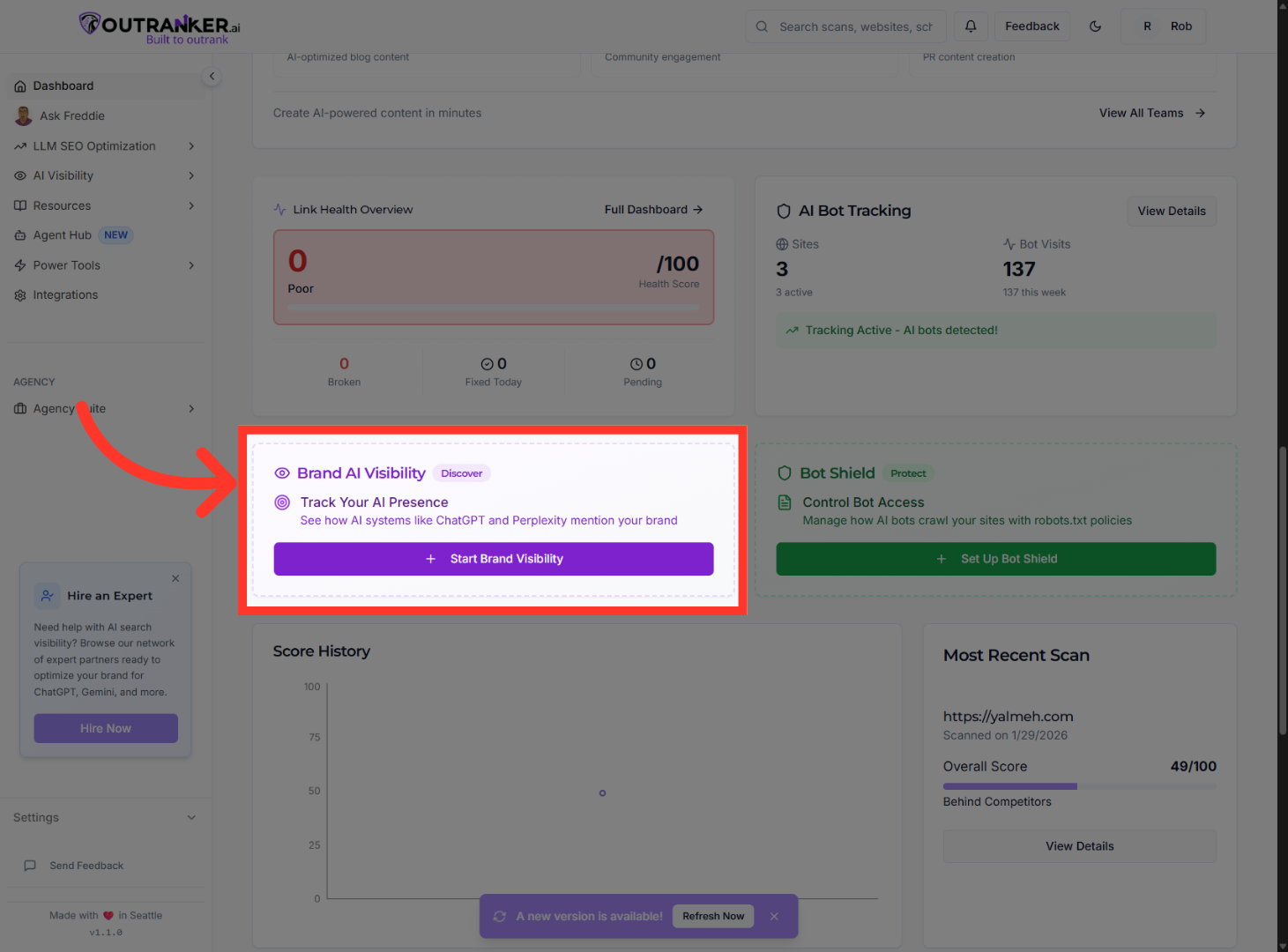Image resolution: width=1288 pixels, height=952 pixels.
Task: Select the Power Tools lightning icon
Action: (20, 265)
